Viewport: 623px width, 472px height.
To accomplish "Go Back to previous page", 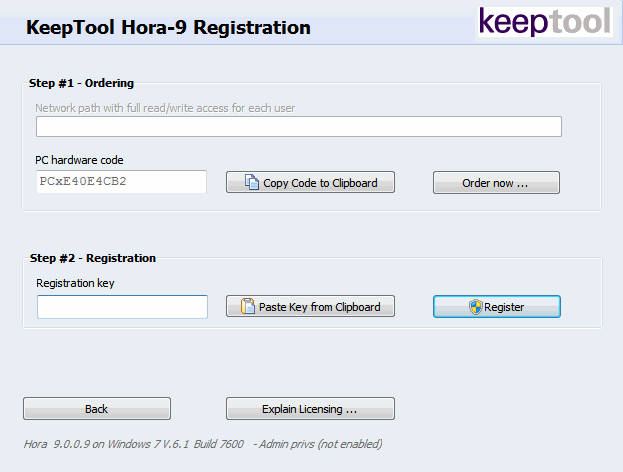I will (x=97, y=409).
